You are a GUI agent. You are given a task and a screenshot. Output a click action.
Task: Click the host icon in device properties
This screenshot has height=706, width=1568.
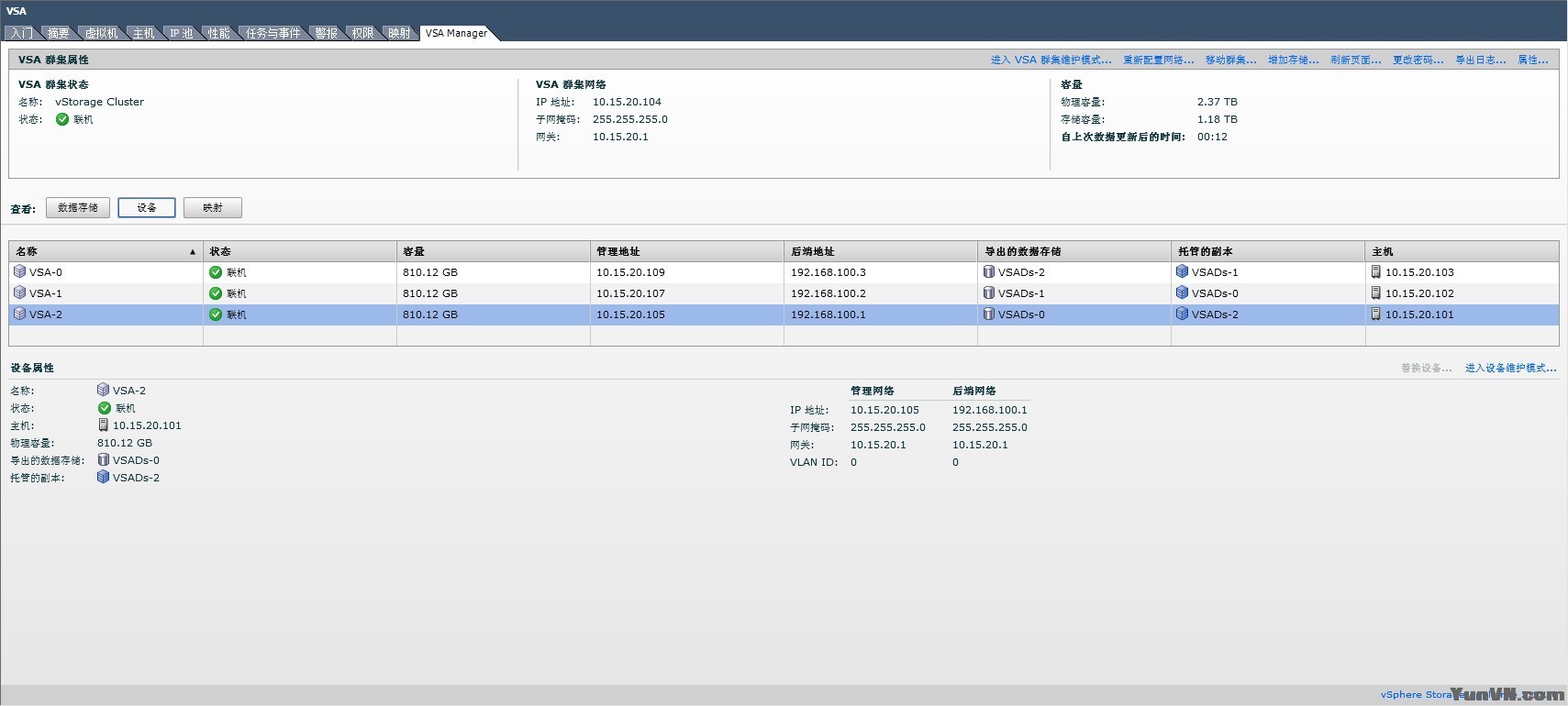click(x=104, y=425)
